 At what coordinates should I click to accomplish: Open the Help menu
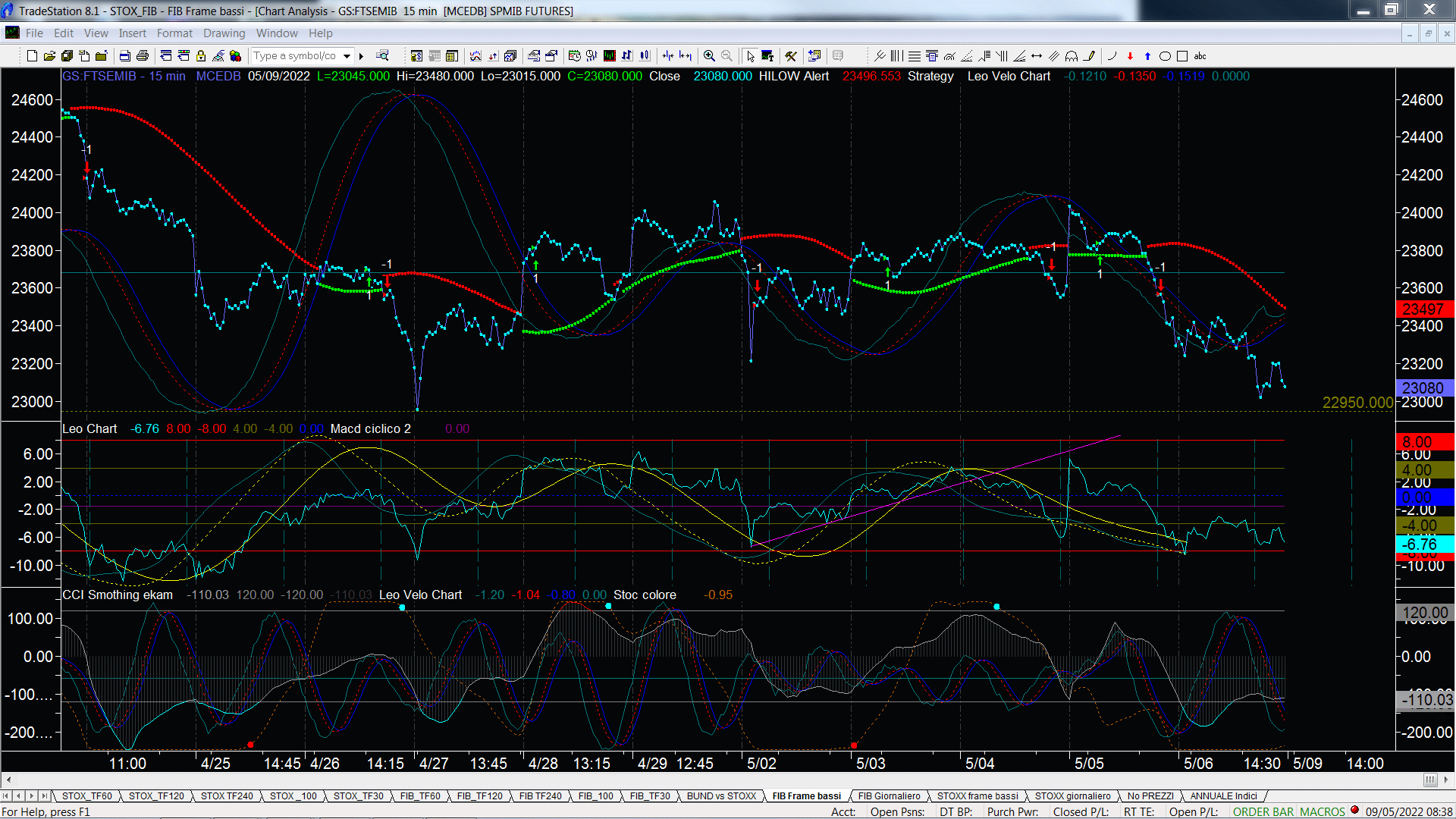click(x=321, y=33)
